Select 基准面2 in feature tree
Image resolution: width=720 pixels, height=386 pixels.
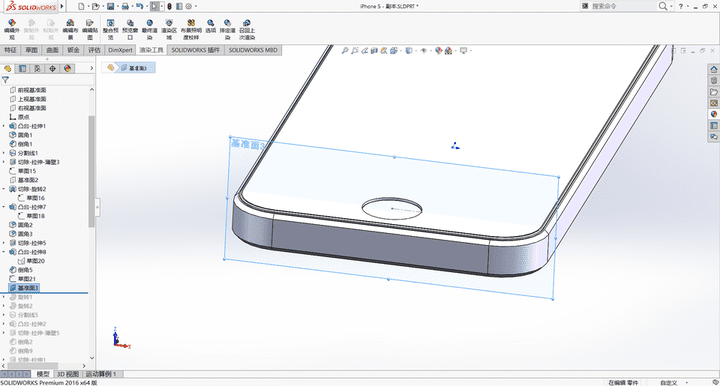[24, 180]
